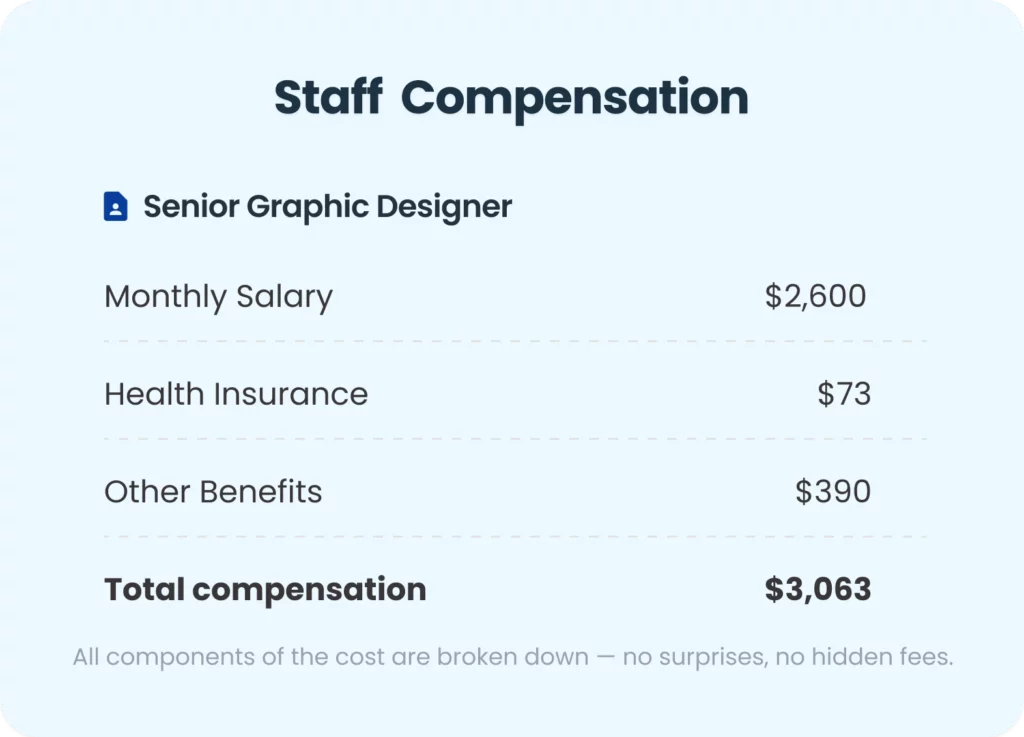The width and height of the screenshot is (1024, 737).
Task: Click the Health Insurance label
Action: 236,394
